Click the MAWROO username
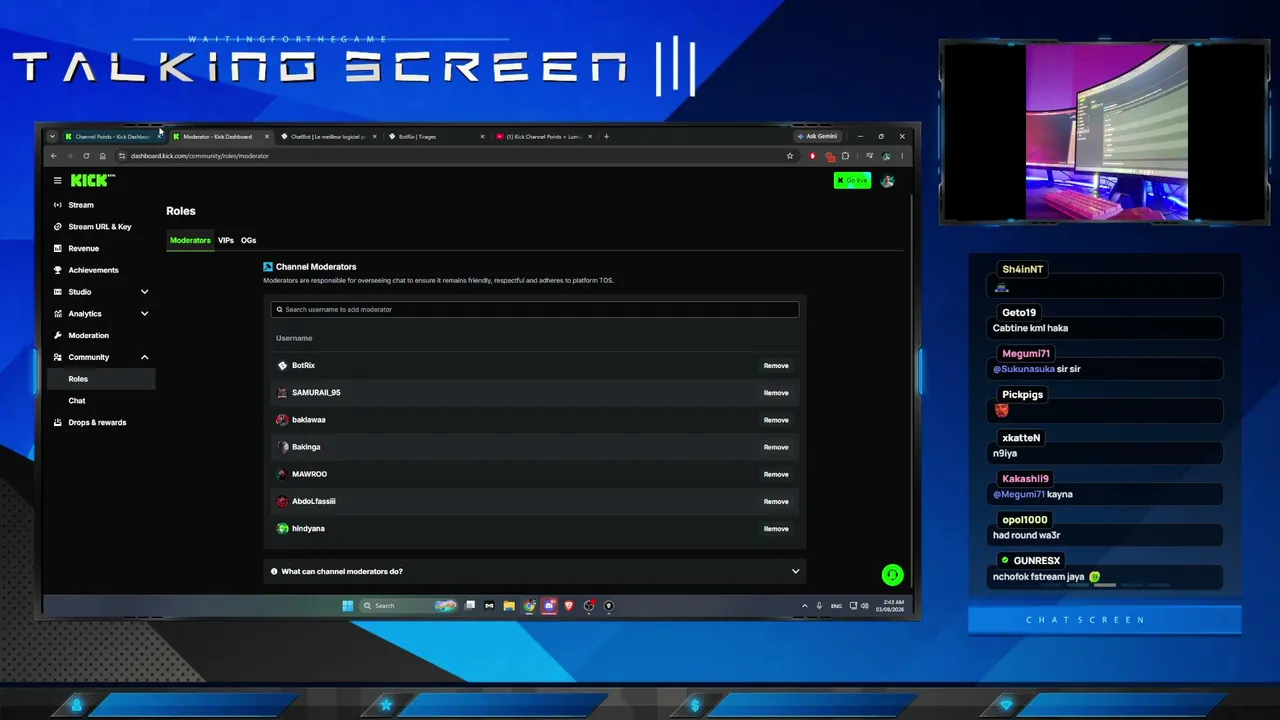 pos(309,474)
